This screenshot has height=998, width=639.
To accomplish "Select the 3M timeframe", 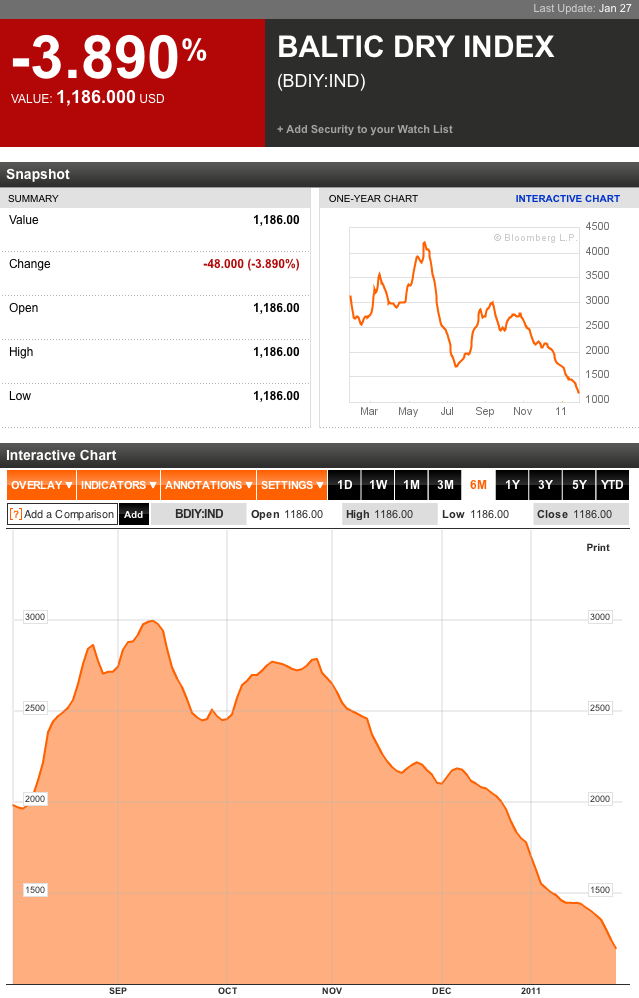I will [x=444, y=484].
